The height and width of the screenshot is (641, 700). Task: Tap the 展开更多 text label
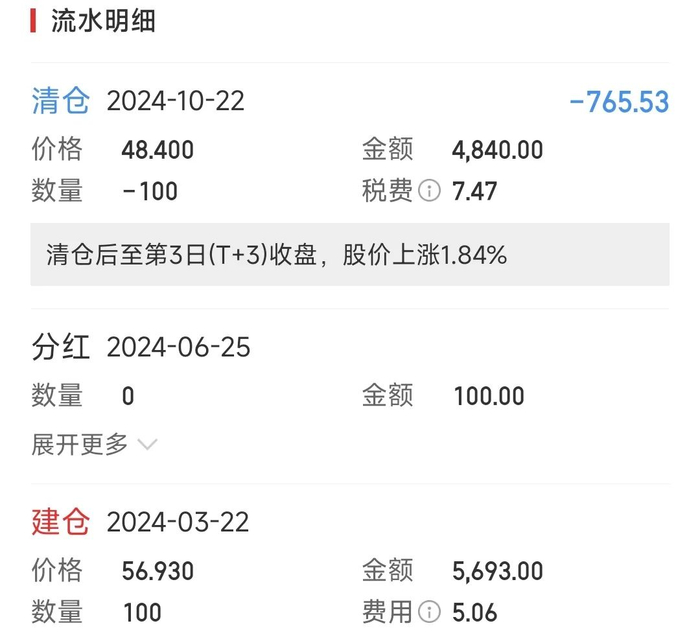coord(80,444)
